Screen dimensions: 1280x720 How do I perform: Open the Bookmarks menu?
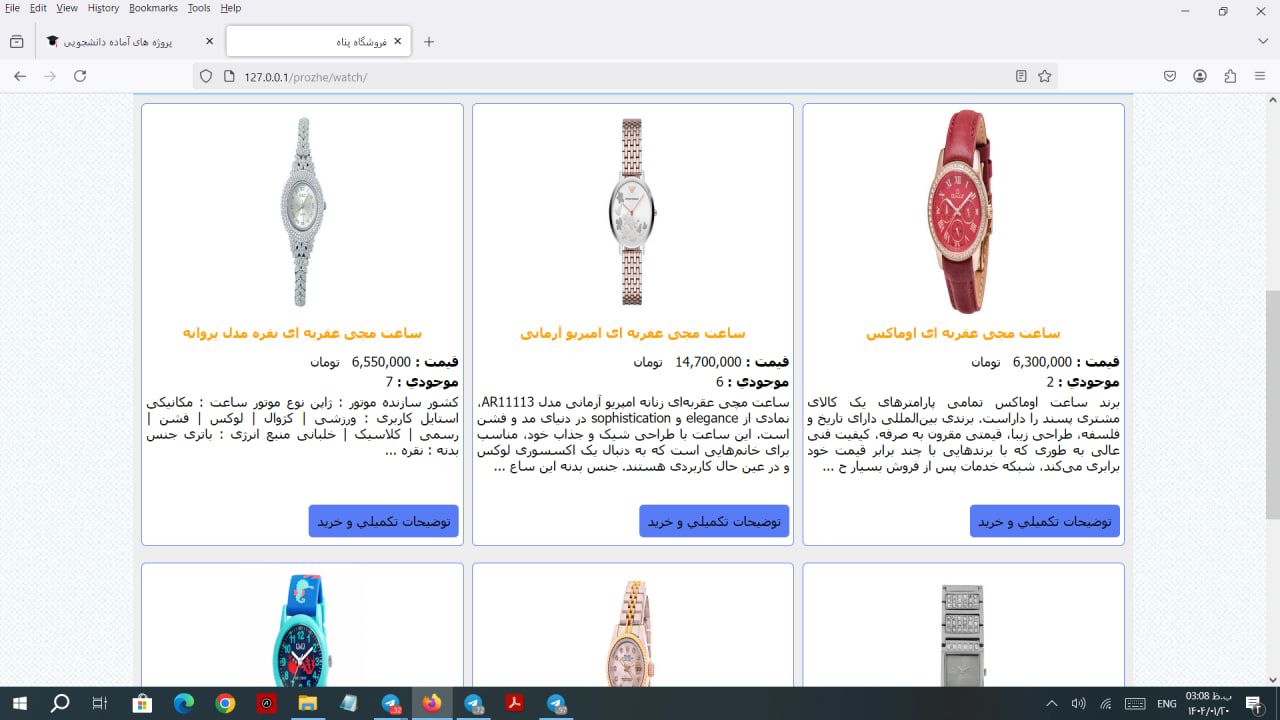153,8
